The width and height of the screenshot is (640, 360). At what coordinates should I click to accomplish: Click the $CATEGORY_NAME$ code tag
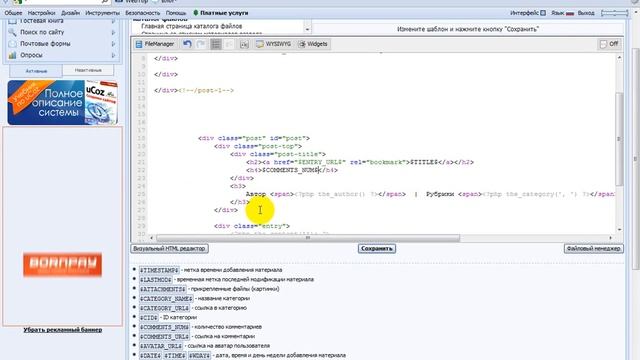click(166, 298)
